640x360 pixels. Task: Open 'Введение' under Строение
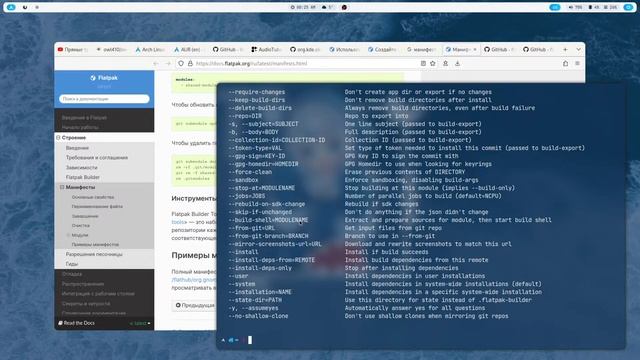click(77, 148)
